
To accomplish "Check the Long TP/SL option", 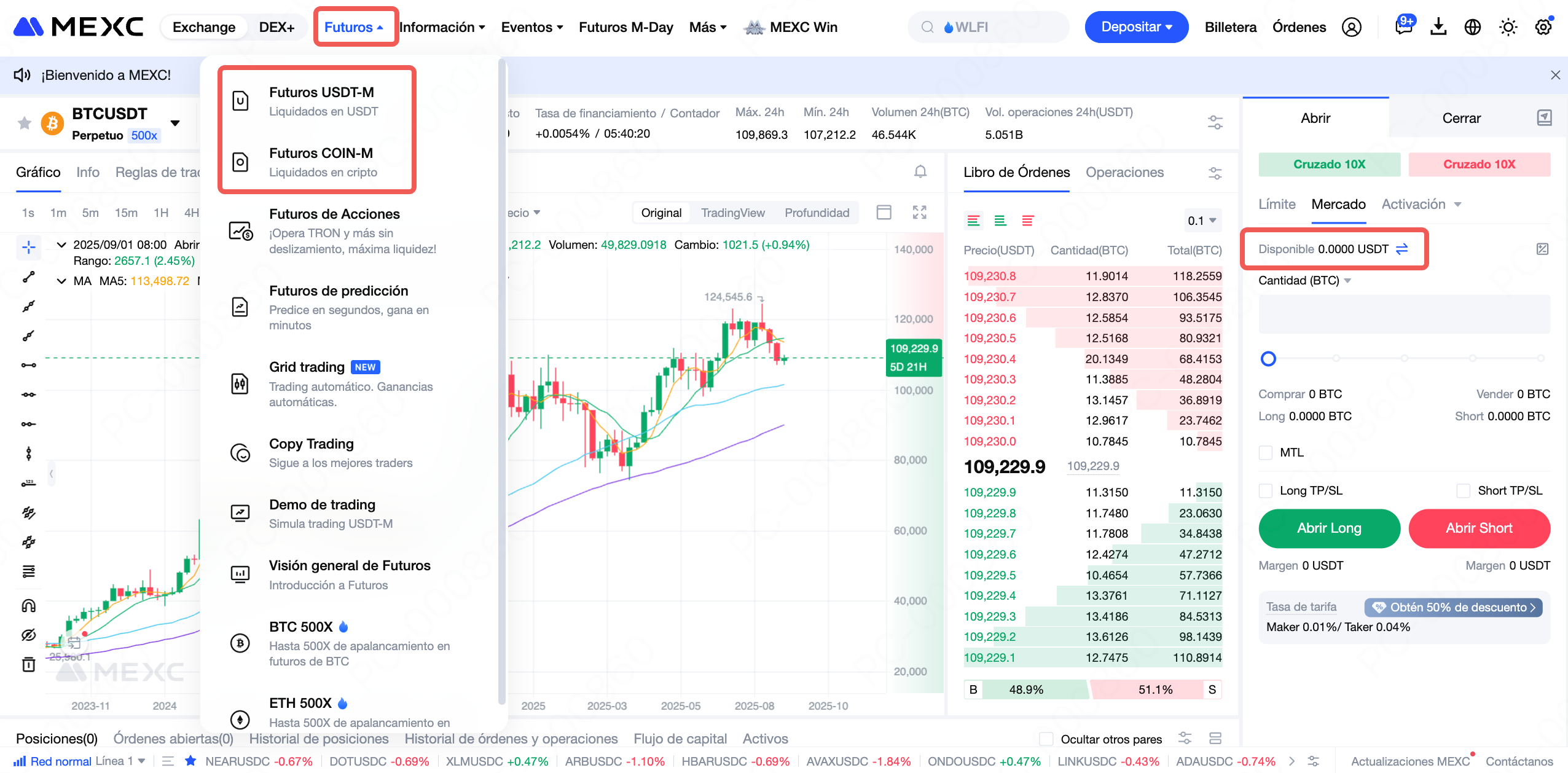I will [x=1266, y=491].
